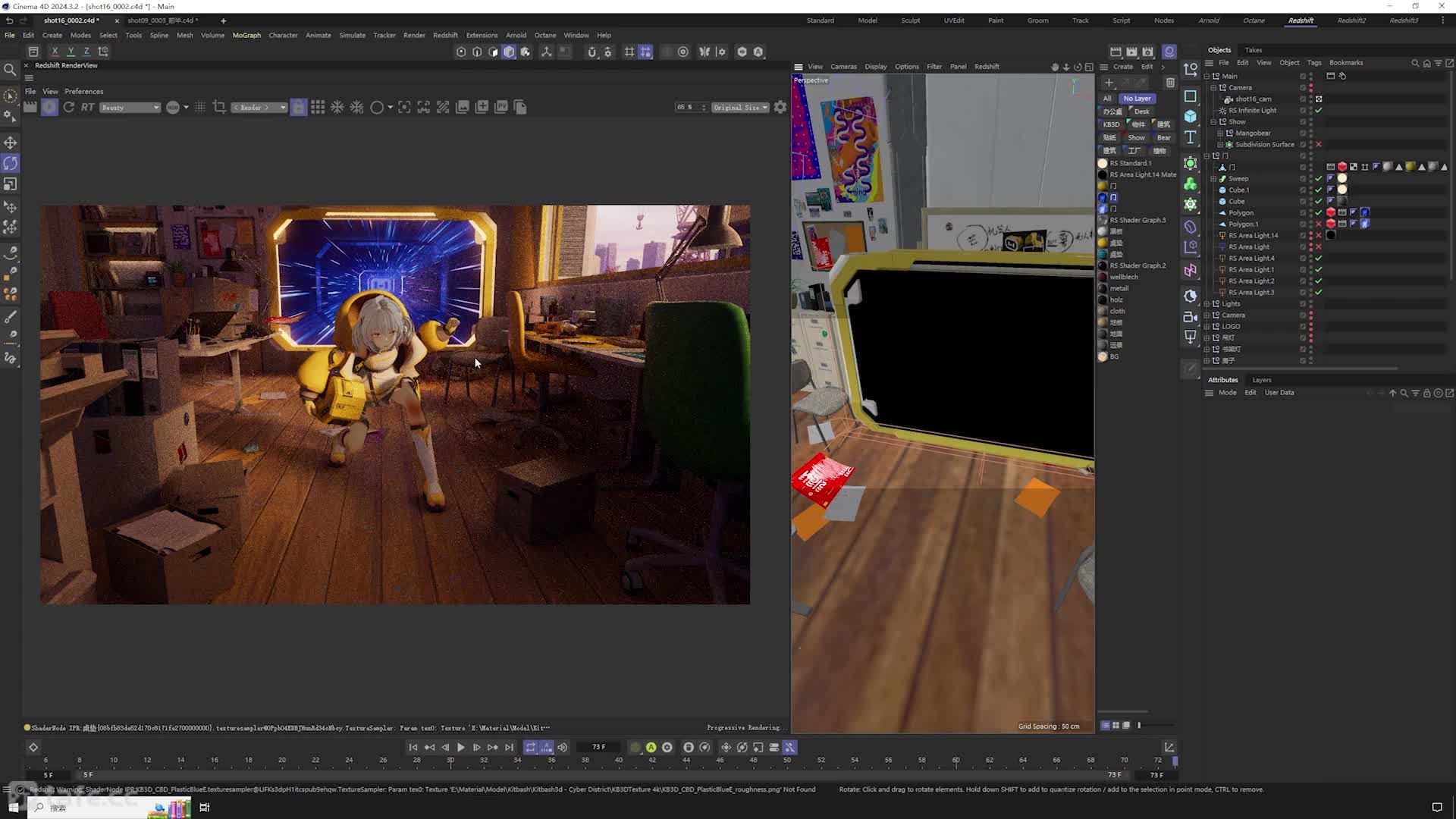Select the Scale tool in left toolbar
Image resolution: width=1456 pixels, height=819 pixels.
click(x=11, y=184)
